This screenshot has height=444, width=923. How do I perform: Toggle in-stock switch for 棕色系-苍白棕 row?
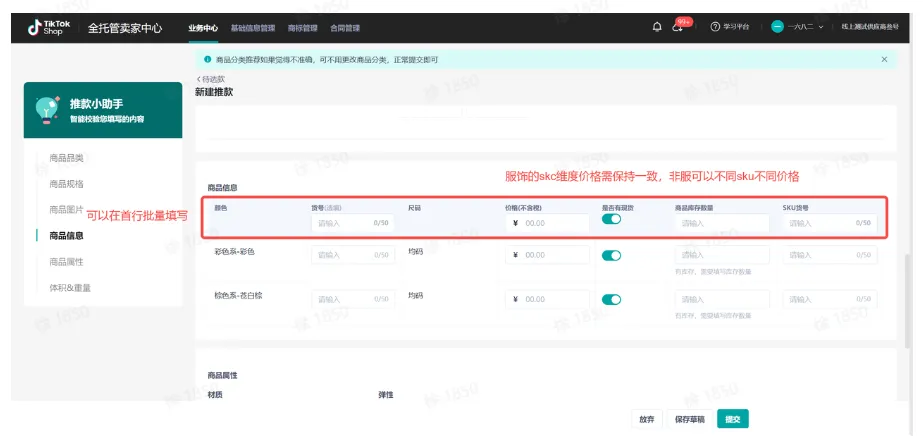click(x=611, y=300)
